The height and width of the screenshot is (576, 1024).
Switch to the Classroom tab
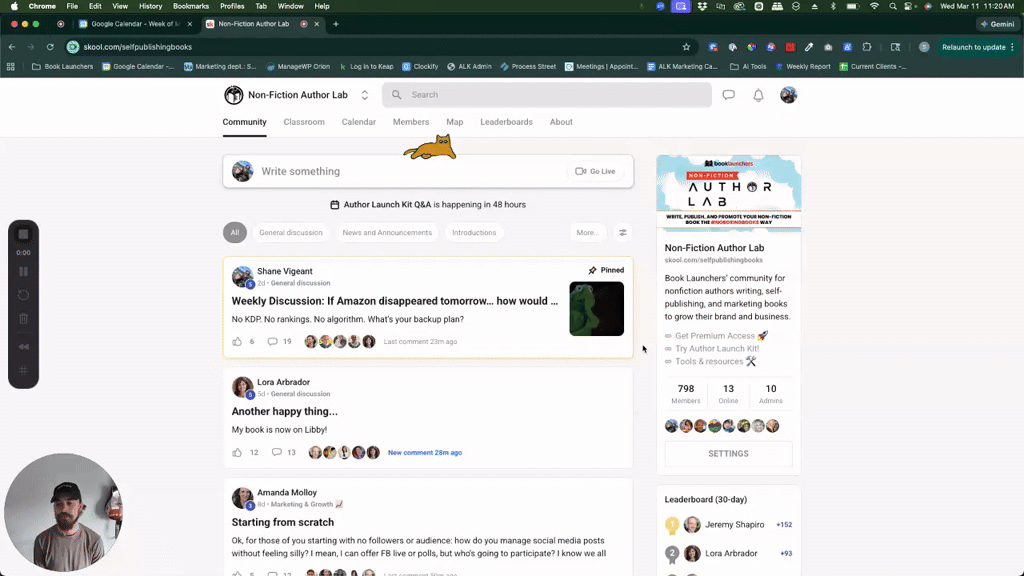point(304,122)
